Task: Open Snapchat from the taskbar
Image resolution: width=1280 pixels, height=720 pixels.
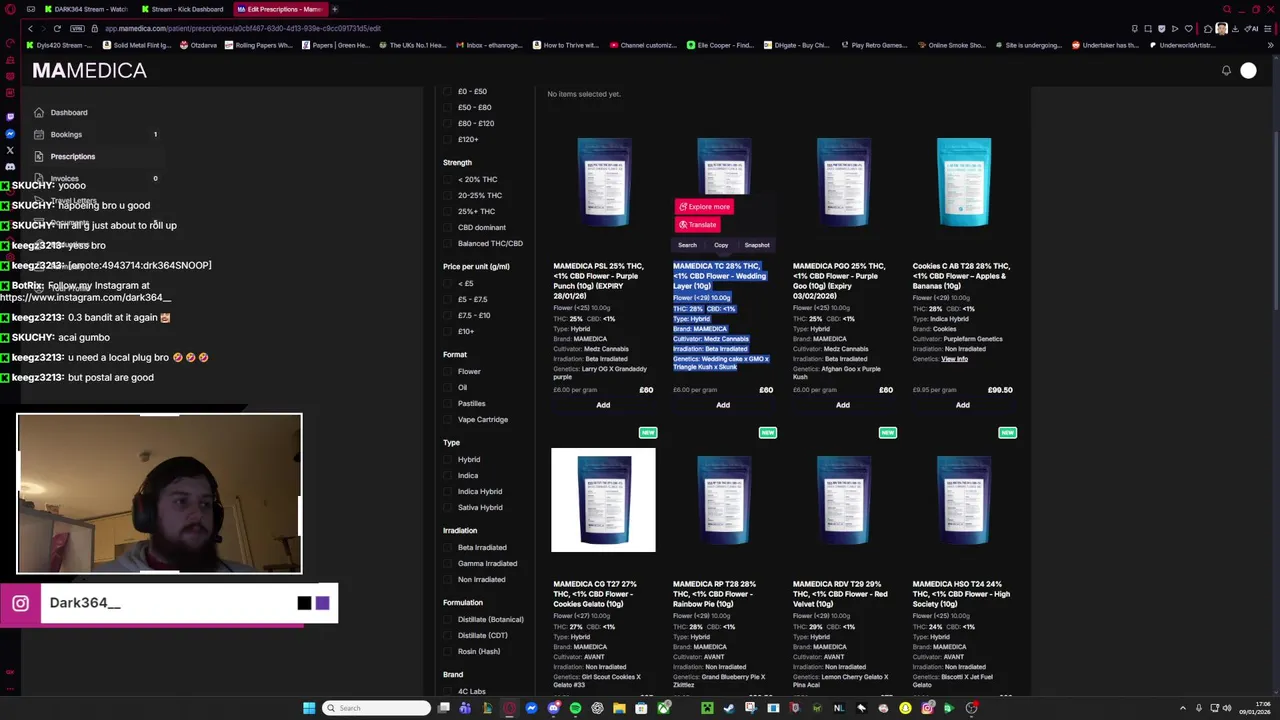Action: coord(905,708)
